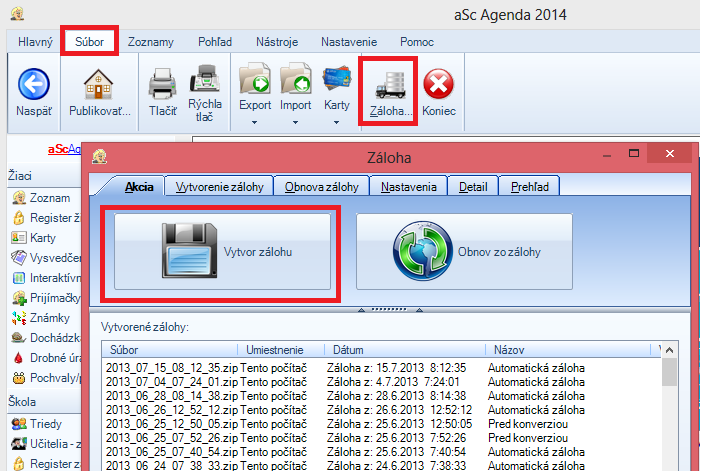Expand the Export dropdown arrow
Viewport: 703px width, 473px height.
click(254, 122)
